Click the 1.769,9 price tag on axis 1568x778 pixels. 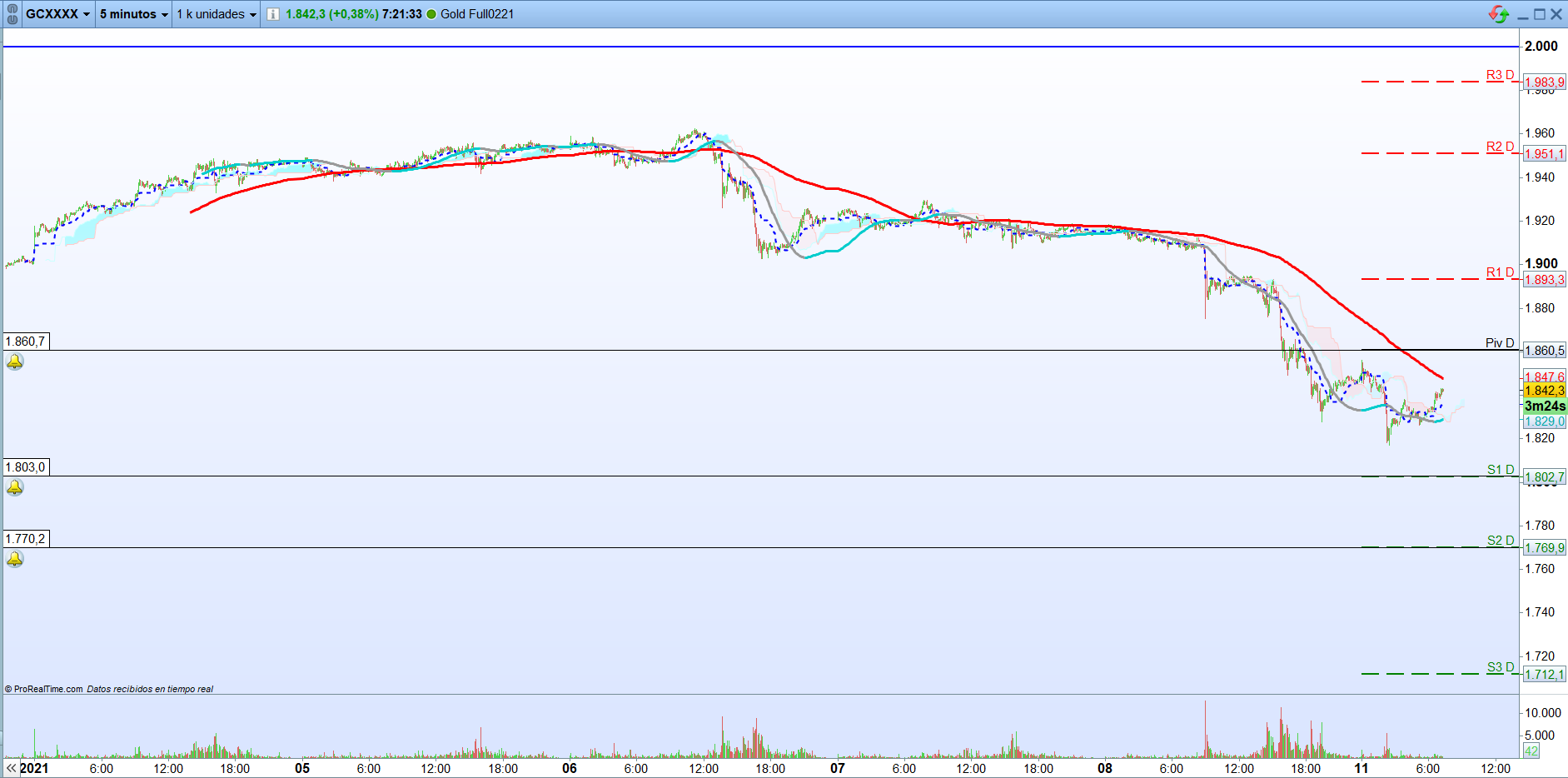tap(1545, 548)
